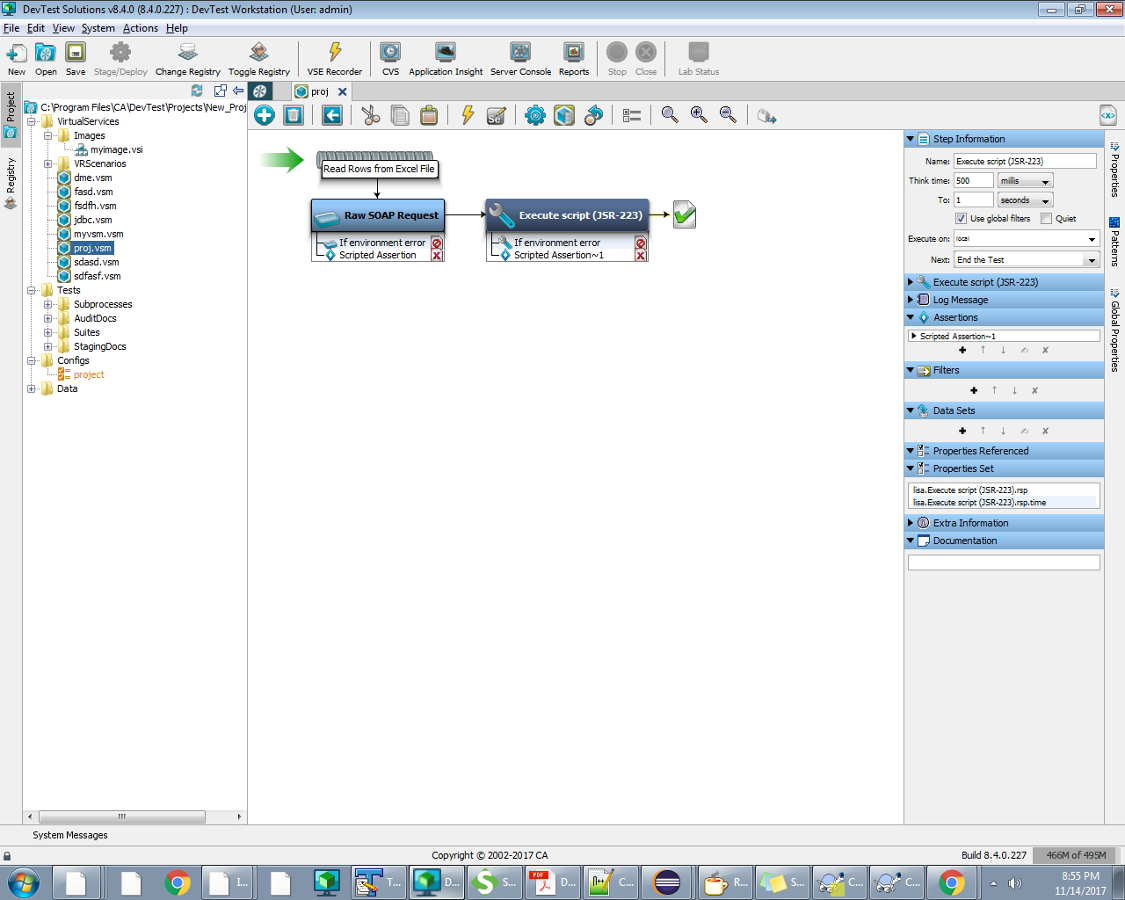Open the Actions menu
The image size is (1125, 900).
(140, 28)
